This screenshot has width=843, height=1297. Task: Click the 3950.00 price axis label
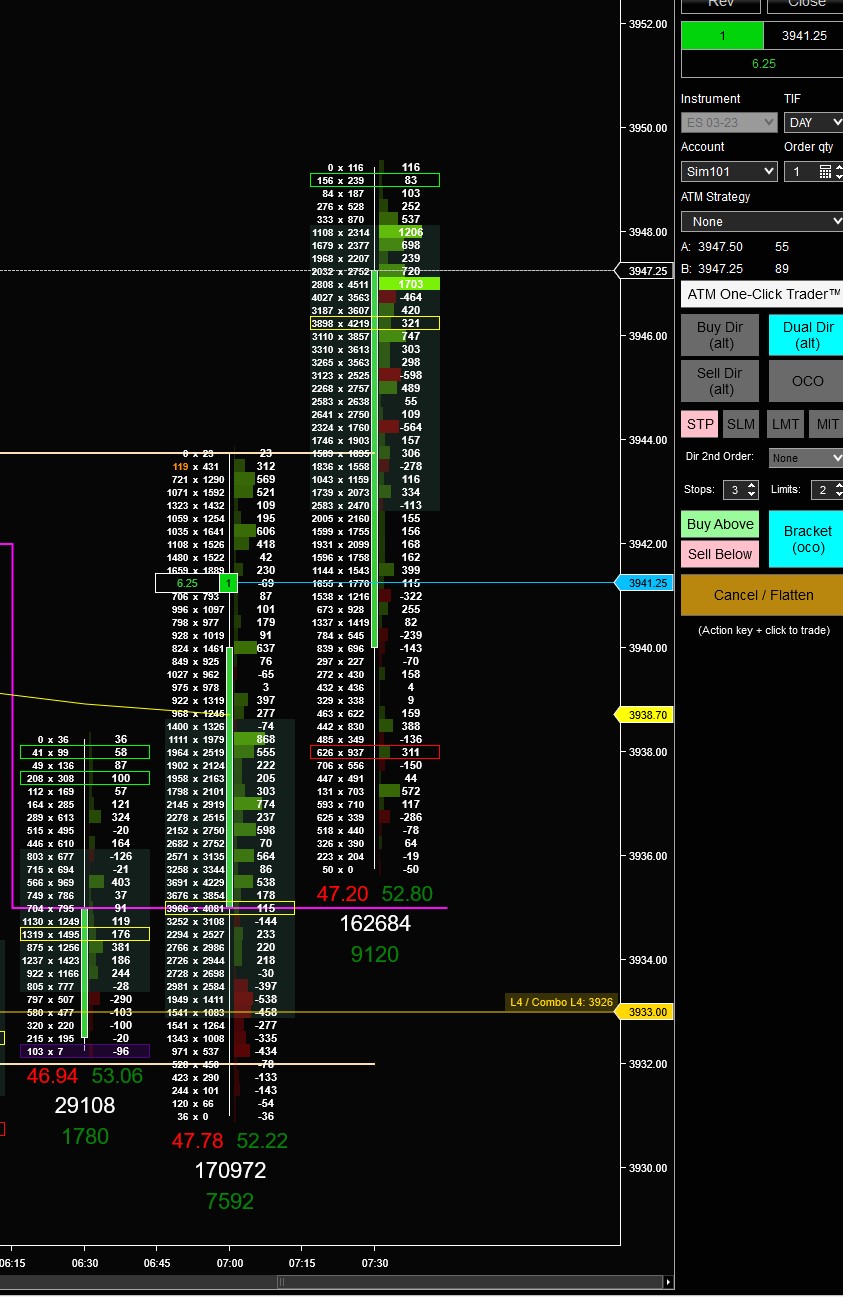pyautogui.click(x=648, y=128)
